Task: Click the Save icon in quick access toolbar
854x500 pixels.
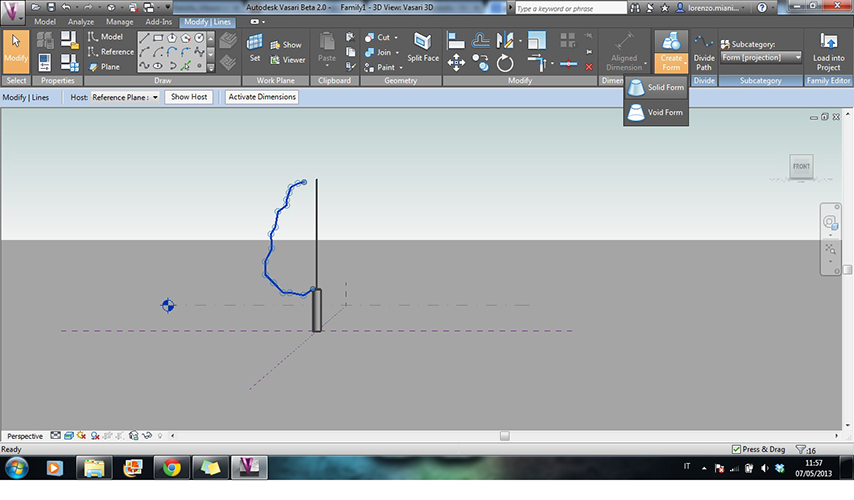Action: pyautogui.click(x=51, y=8)
